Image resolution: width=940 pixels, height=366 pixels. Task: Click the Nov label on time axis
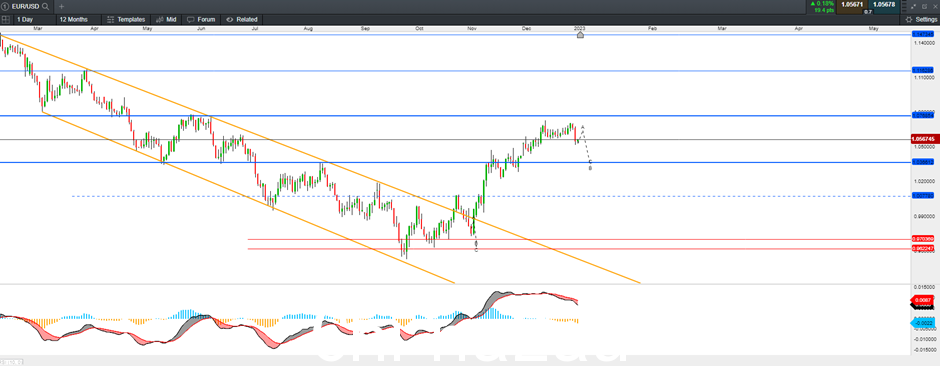[472, 28]
